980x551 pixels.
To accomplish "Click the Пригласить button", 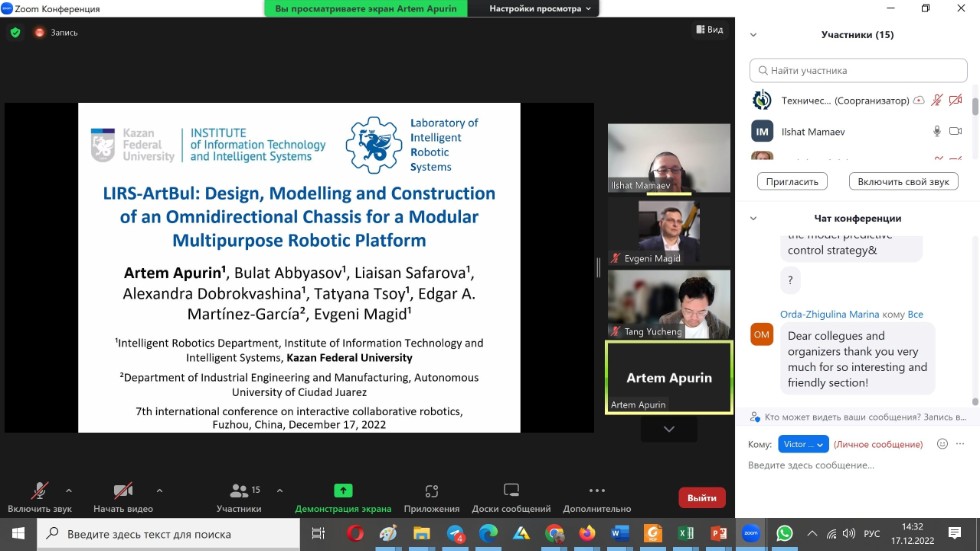I will 793,181.
